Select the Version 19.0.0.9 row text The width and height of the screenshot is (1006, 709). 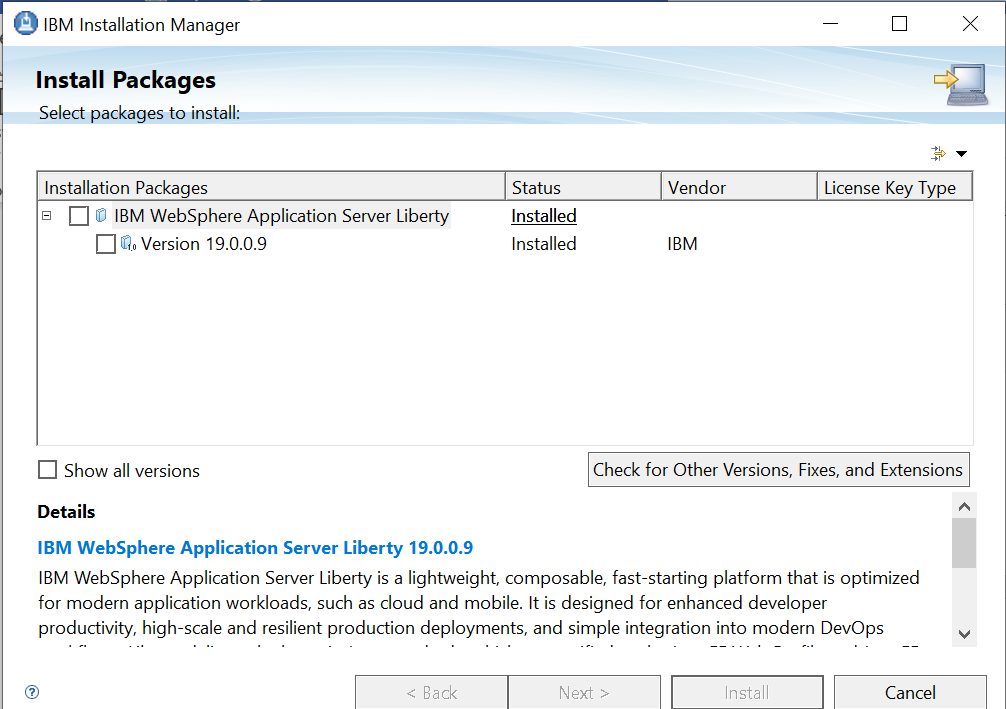[203, 244]
